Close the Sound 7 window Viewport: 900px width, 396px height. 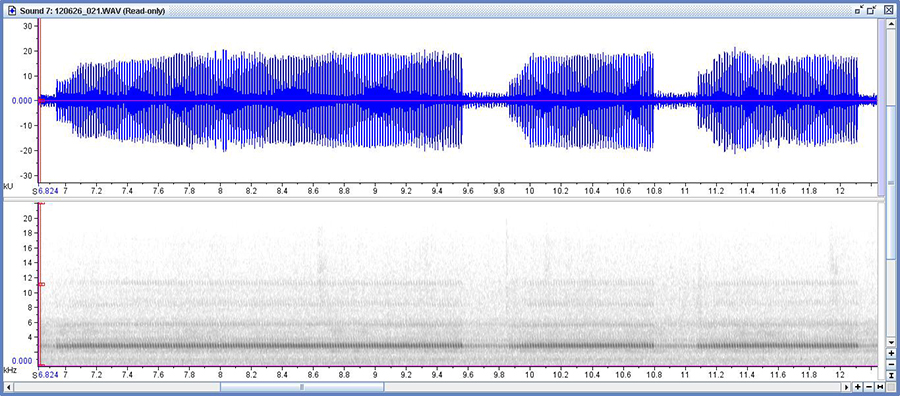click(889, 10)
